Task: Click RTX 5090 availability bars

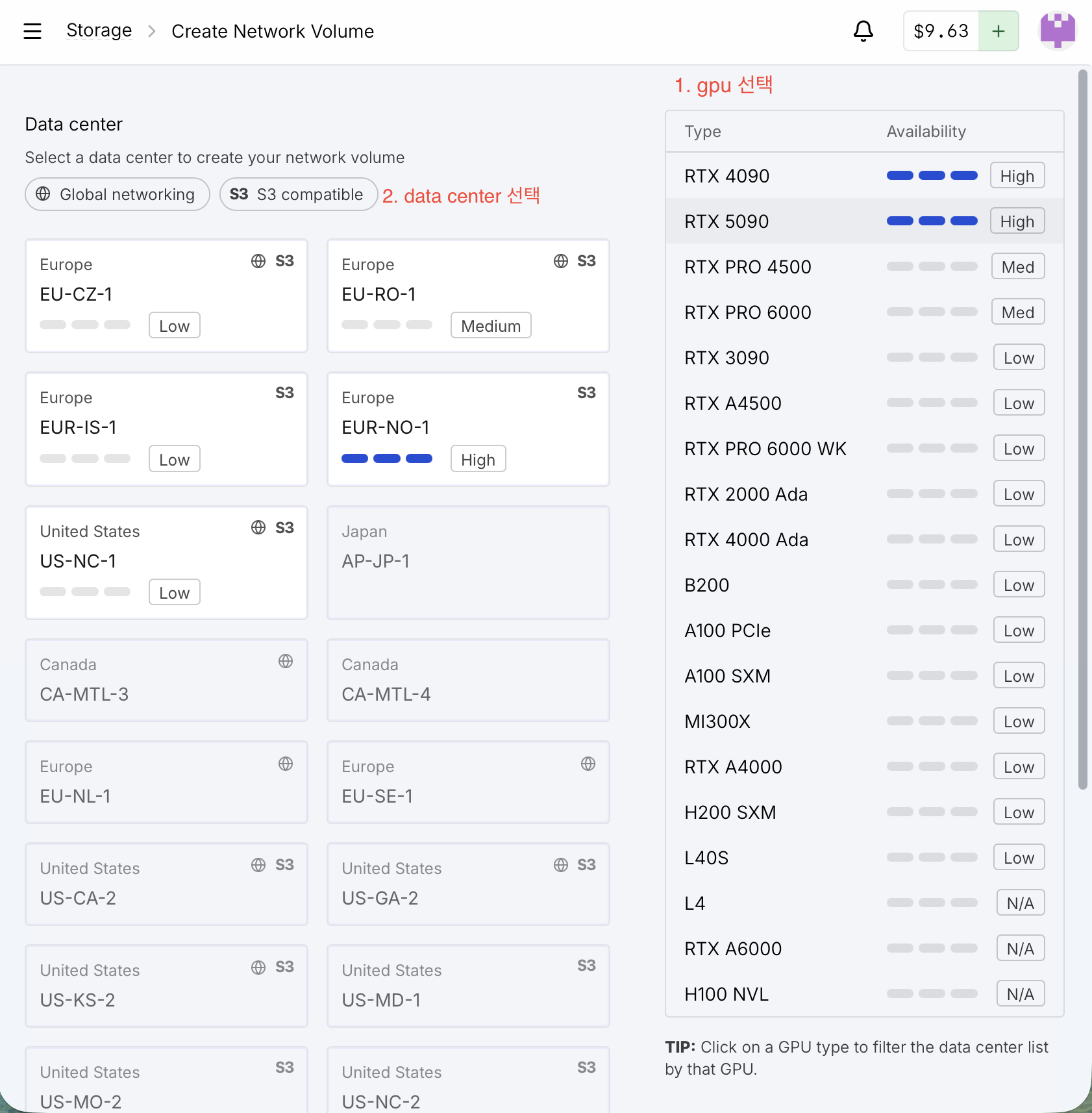Action: 932,221
